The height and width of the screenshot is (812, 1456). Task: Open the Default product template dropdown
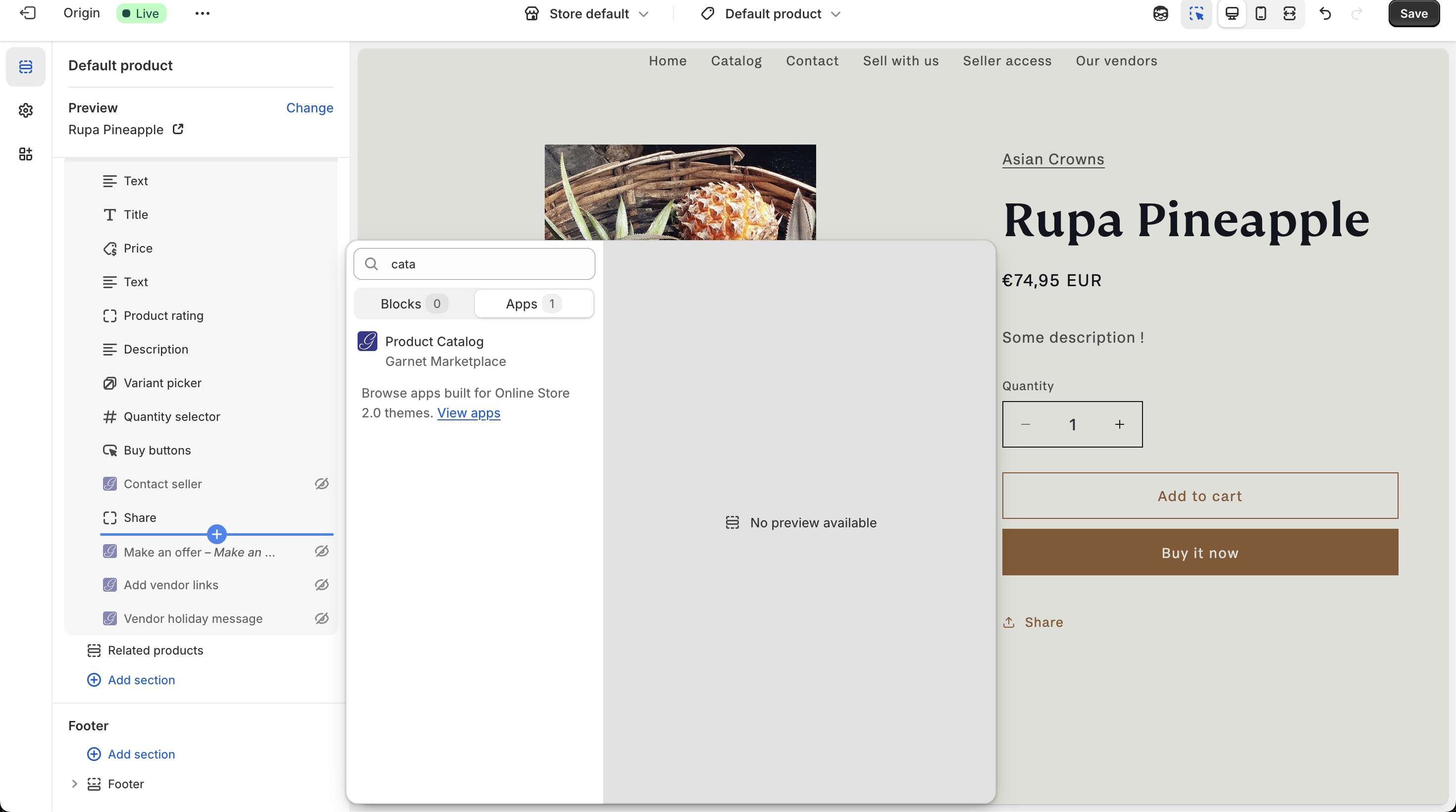[770, 13]
